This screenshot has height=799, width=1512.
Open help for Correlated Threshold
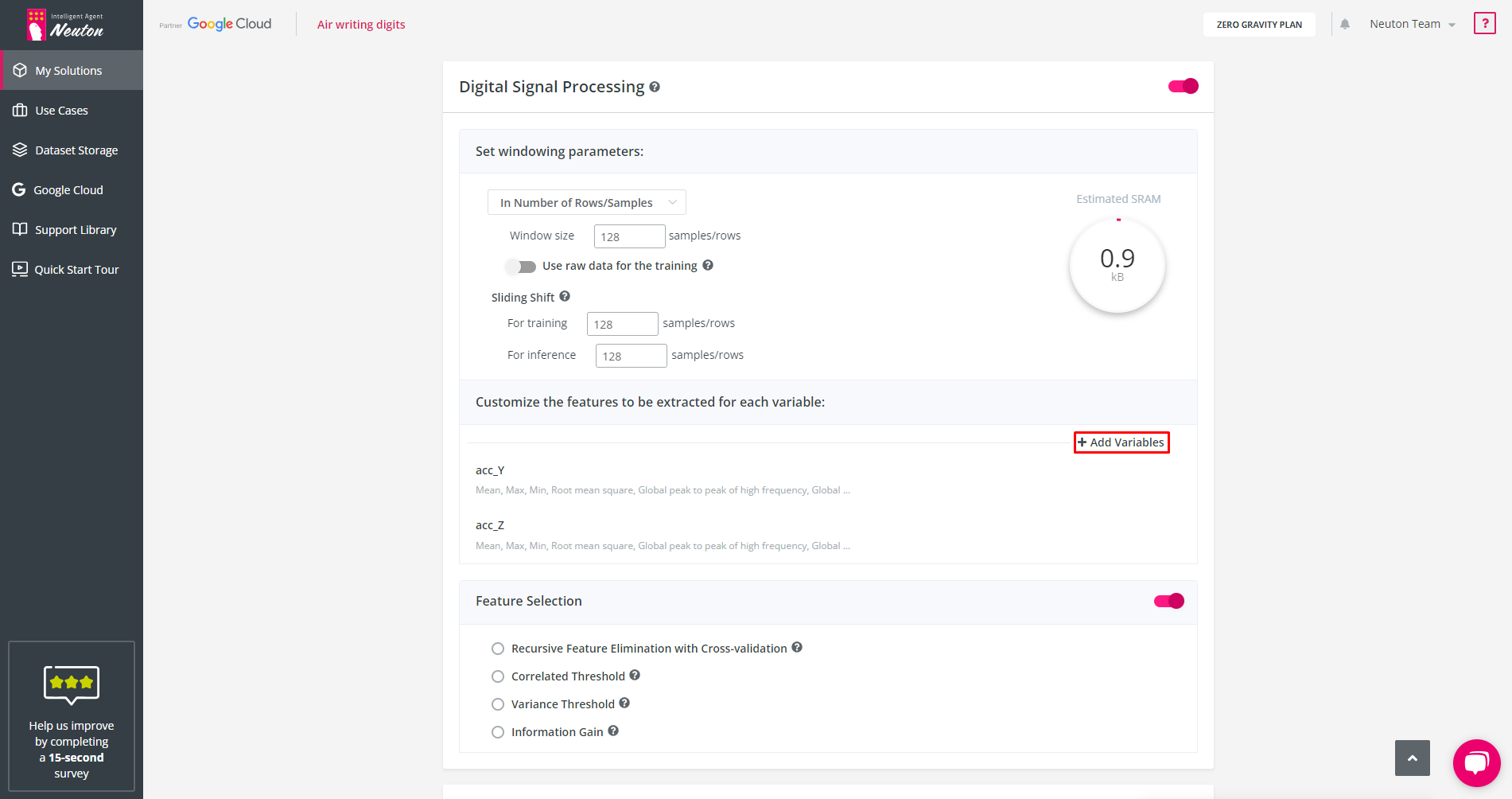pos(635,675)
